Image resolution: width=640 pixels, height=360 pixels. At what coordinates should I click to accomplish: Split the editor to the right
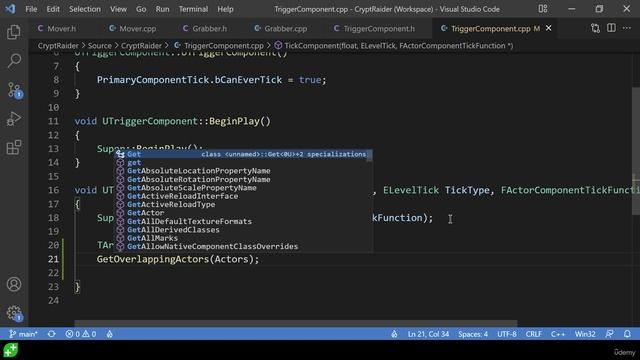(x=611, y=28)
